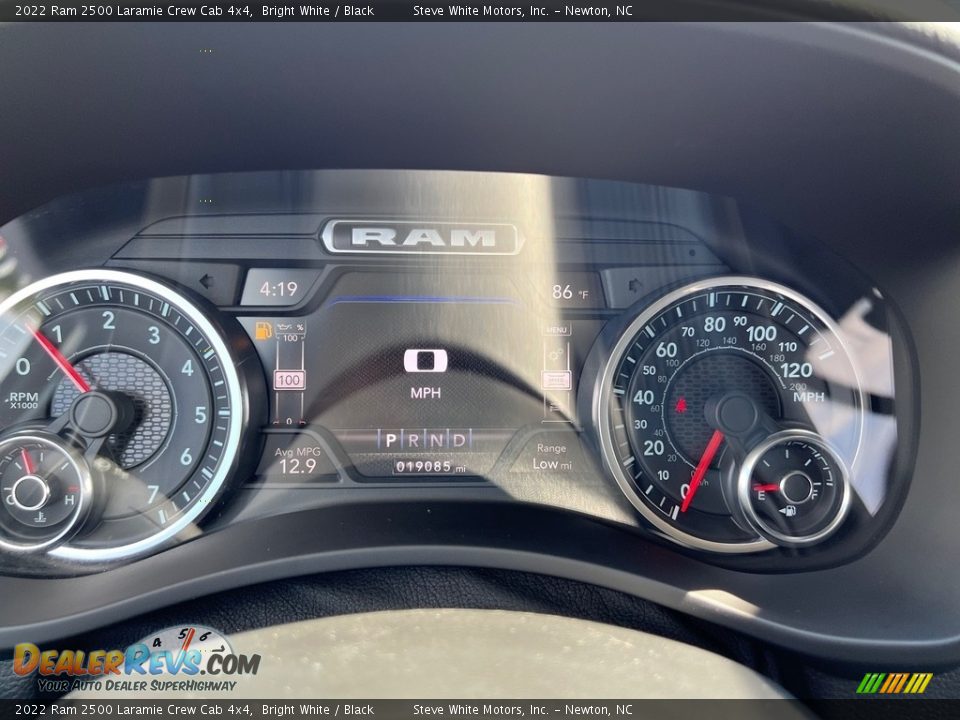Click the boxed 100 oil life value
This screenshot has height=720, width=960.
(289, 380)
